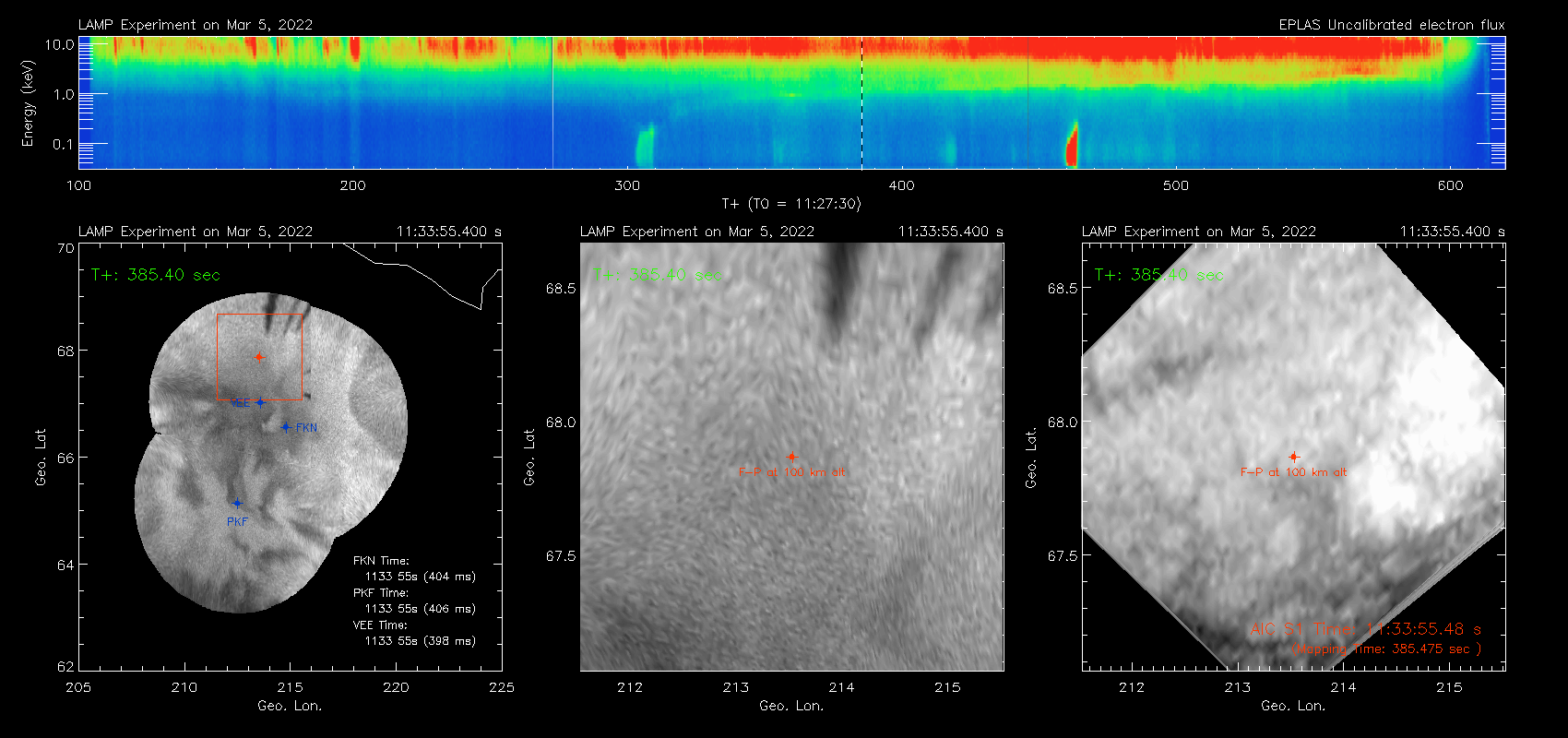Click the '67.5' latitude tick in right panel
1568x738 pixels.
pos(1063,555)
